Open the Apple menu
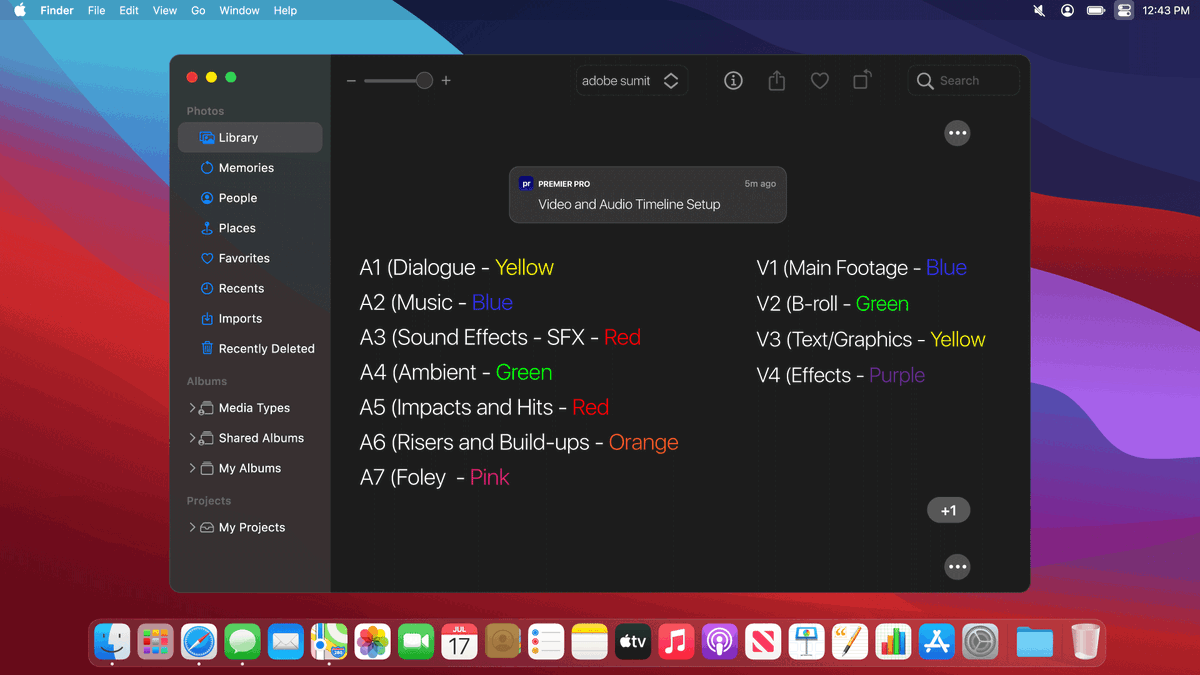This screenshot has height=675, width=1200. 19,10
